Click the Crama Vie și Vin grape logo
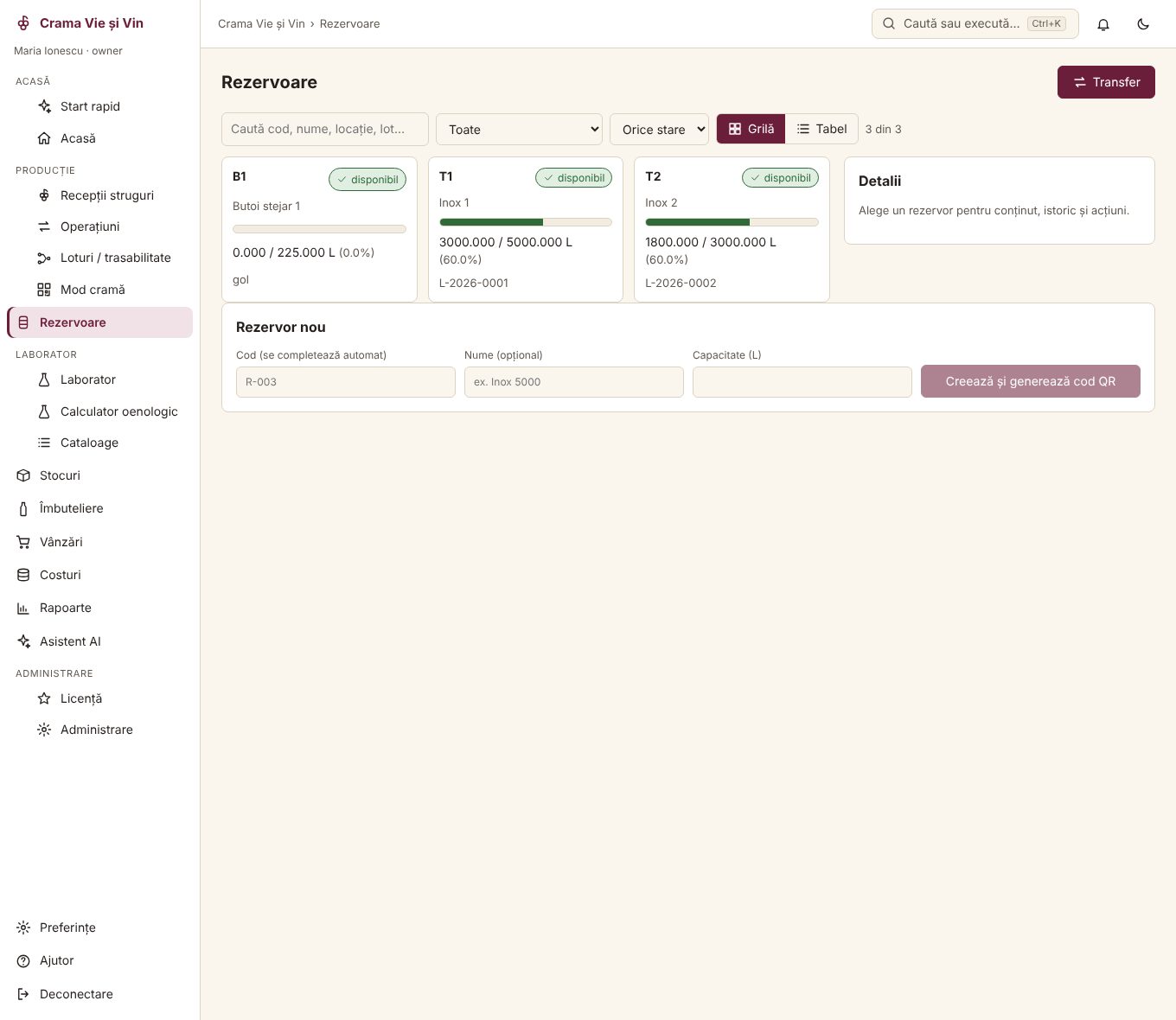This screenshot has width=1176, height=1020. point(23,23)
